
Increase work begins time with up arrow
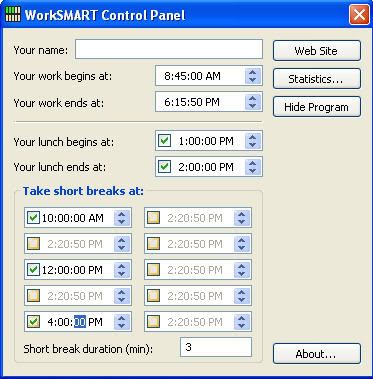point(253,72)
